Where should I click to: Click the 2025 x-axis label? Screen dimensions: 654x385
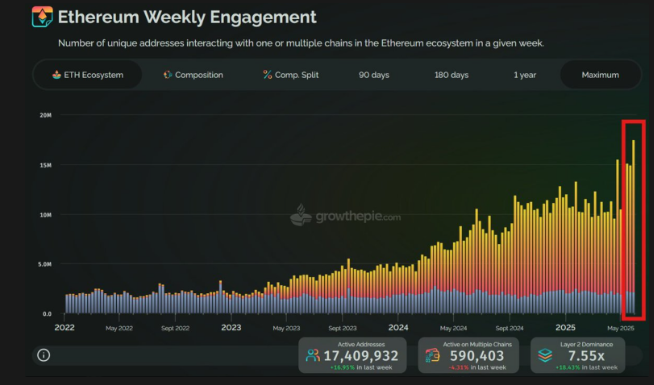pos(565,327)
